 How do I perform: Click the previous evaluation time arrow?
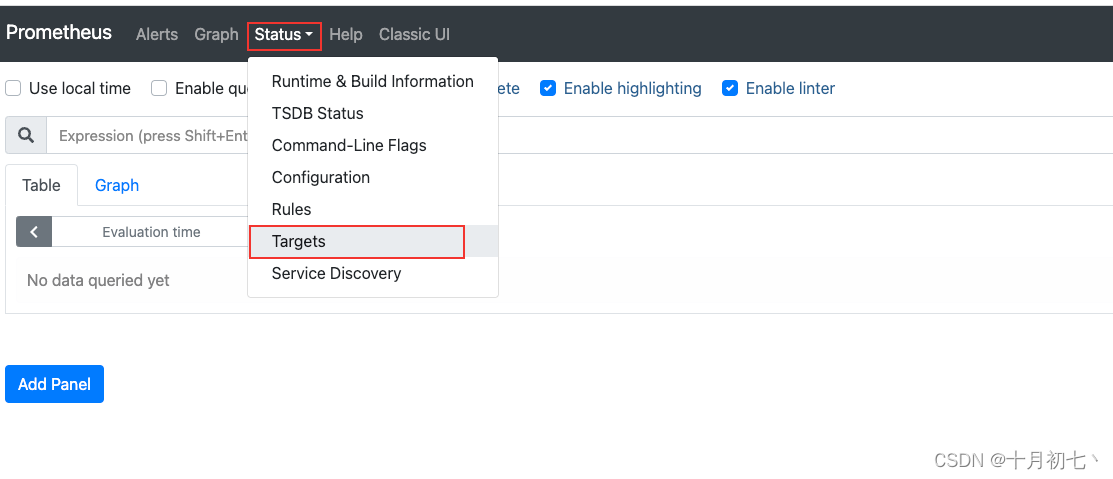click(34, 232)
